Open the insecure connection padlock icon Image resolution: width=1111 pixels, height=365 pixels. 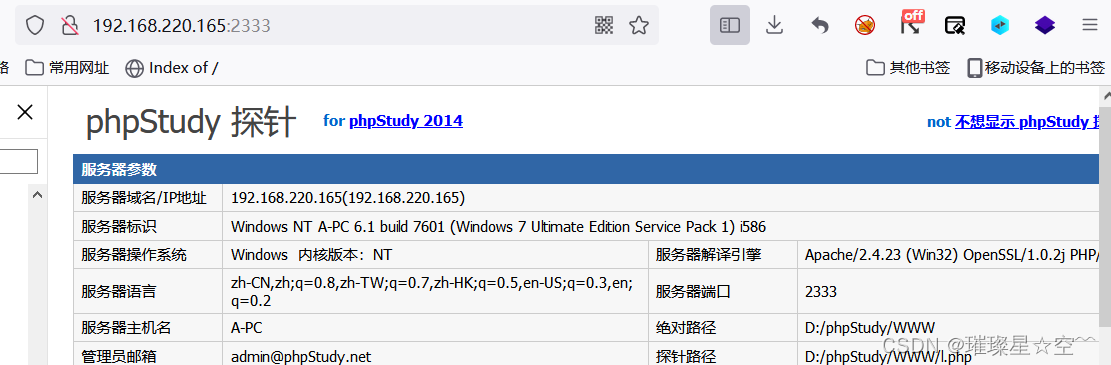(x=69, y=26)
